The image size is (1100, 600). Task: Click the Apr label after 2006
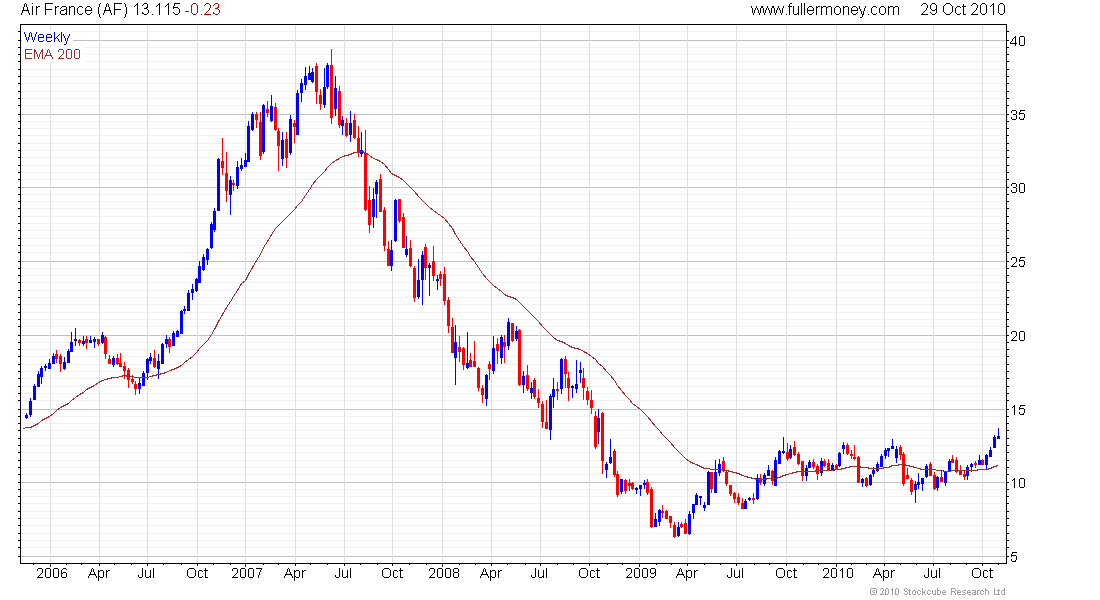coord(99,573)
